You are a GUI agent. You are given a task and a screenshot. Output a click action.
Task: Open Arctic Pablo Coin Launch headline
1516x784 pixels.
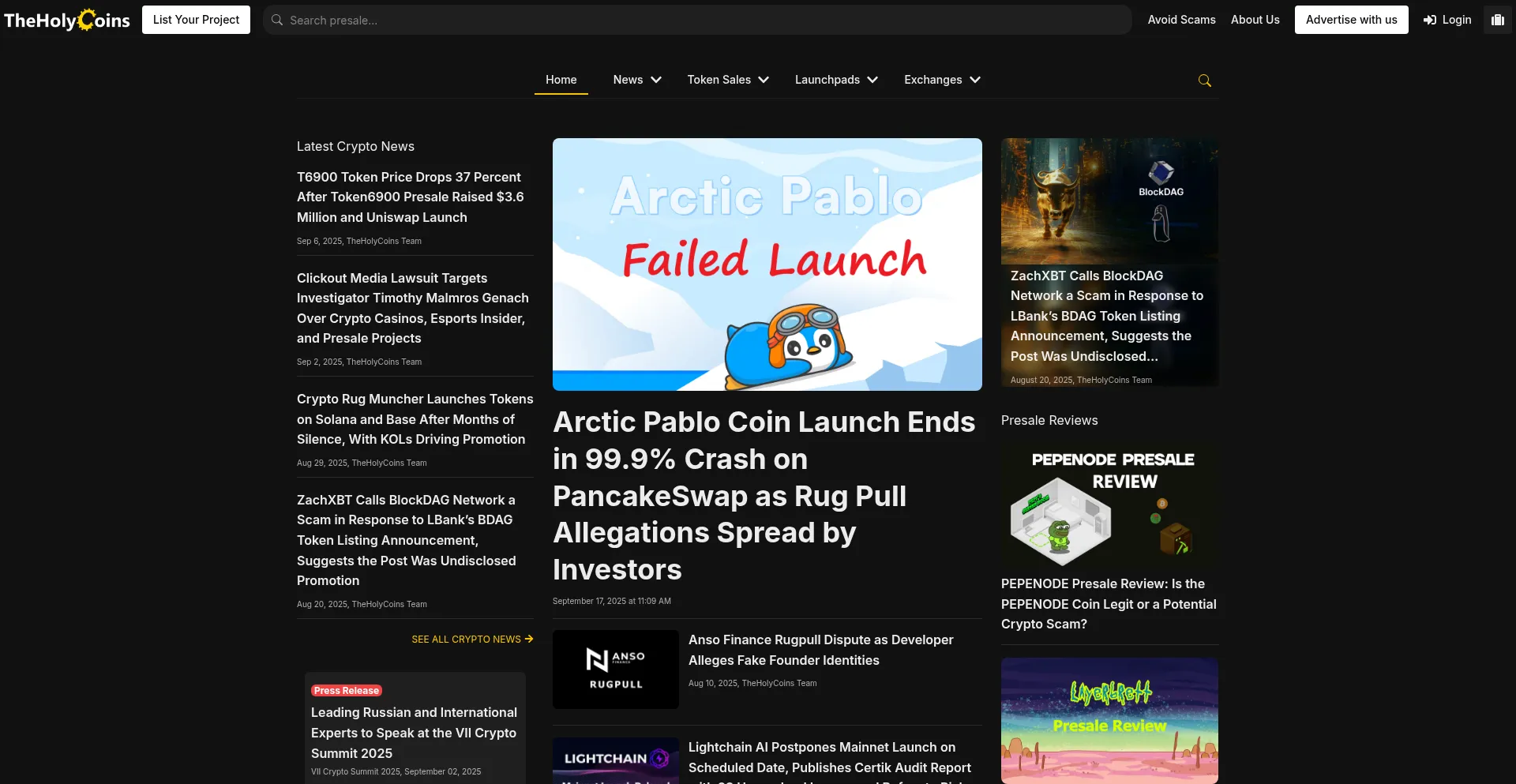(x=764, y=496)
